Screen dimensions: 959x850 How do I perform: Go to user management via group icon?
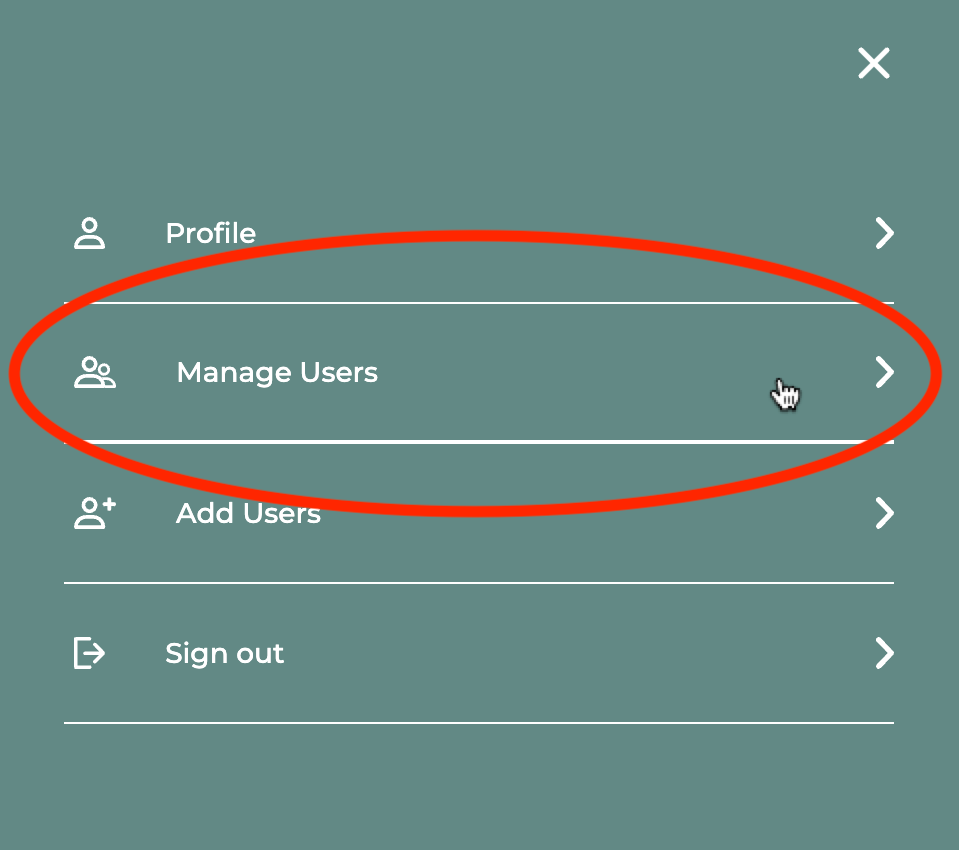click(x=95, y=372)
